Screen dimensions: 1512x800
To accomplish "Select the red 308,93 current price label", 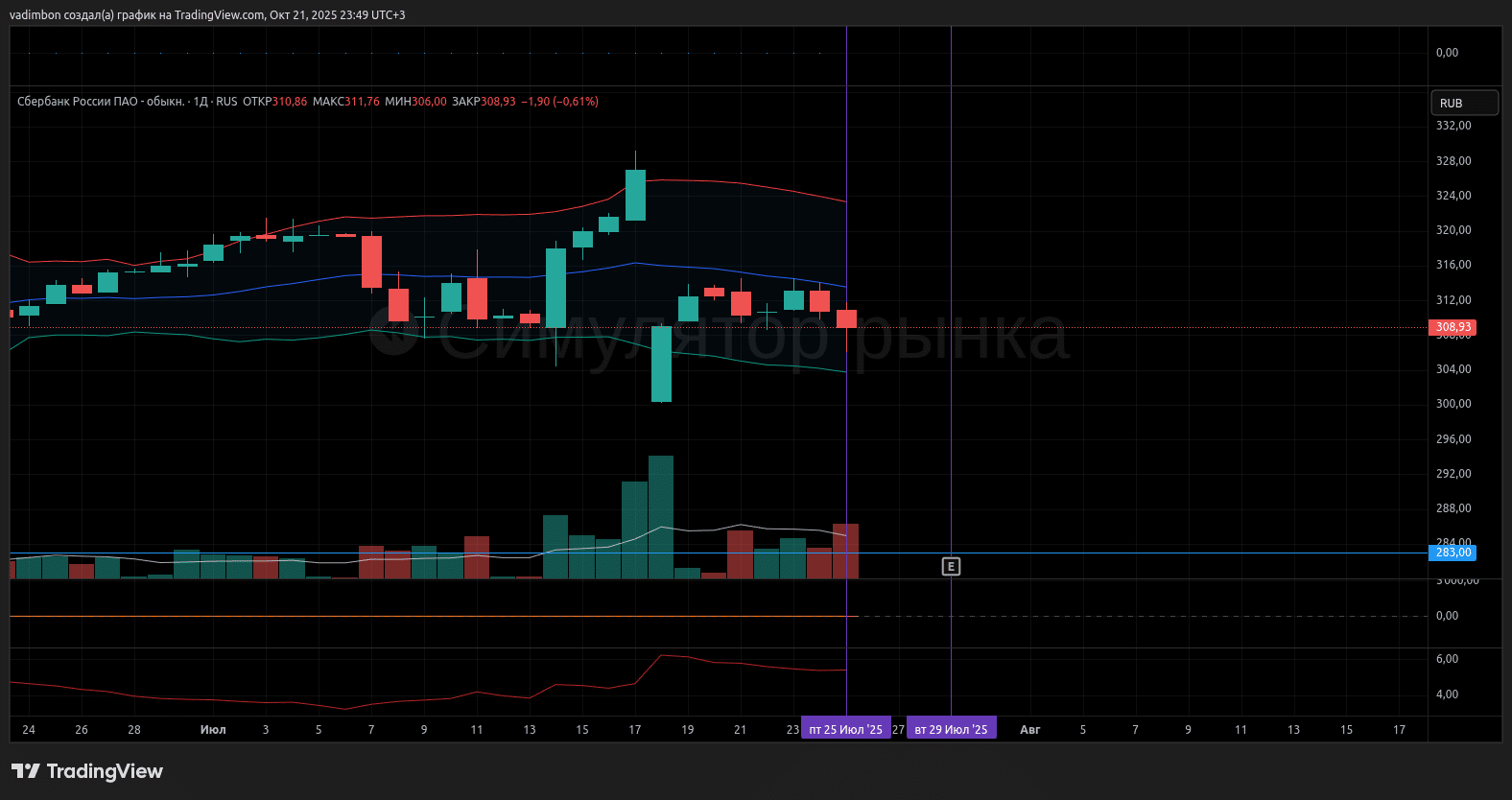I will [x=1453, y=327].
